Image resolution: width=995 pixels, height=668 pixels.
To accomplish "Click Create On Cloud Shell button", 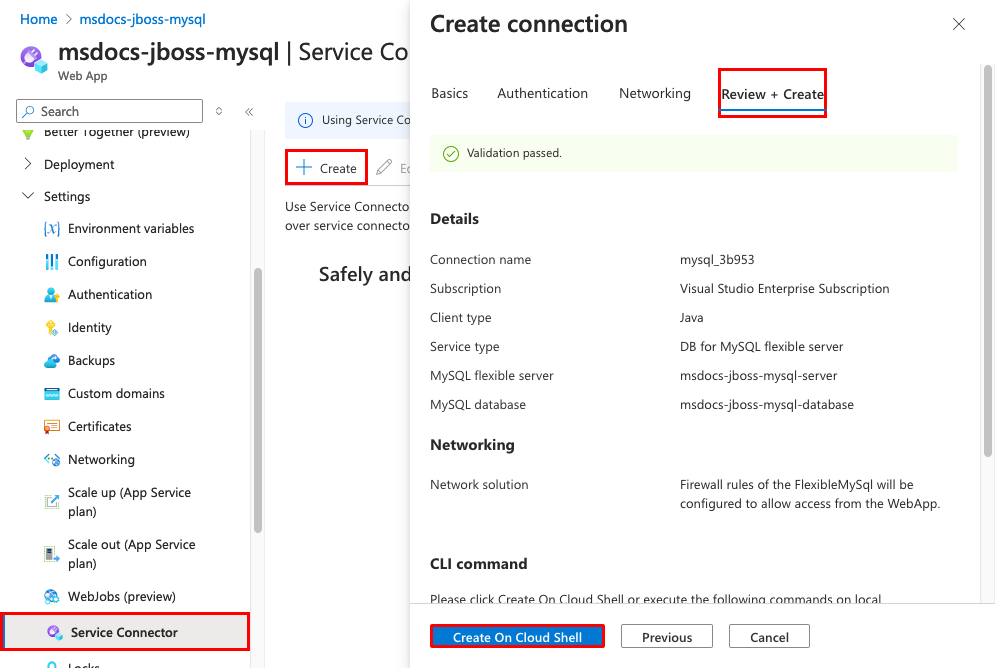I will click(516, 636).
